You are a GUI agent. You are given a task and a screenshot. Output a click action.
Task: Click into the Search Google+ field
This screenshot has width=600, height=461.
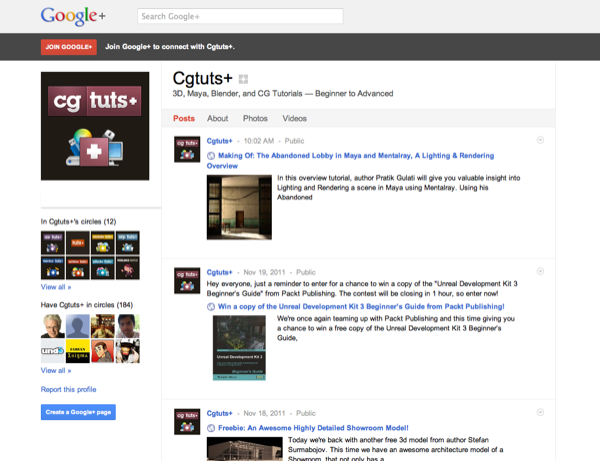240,16
